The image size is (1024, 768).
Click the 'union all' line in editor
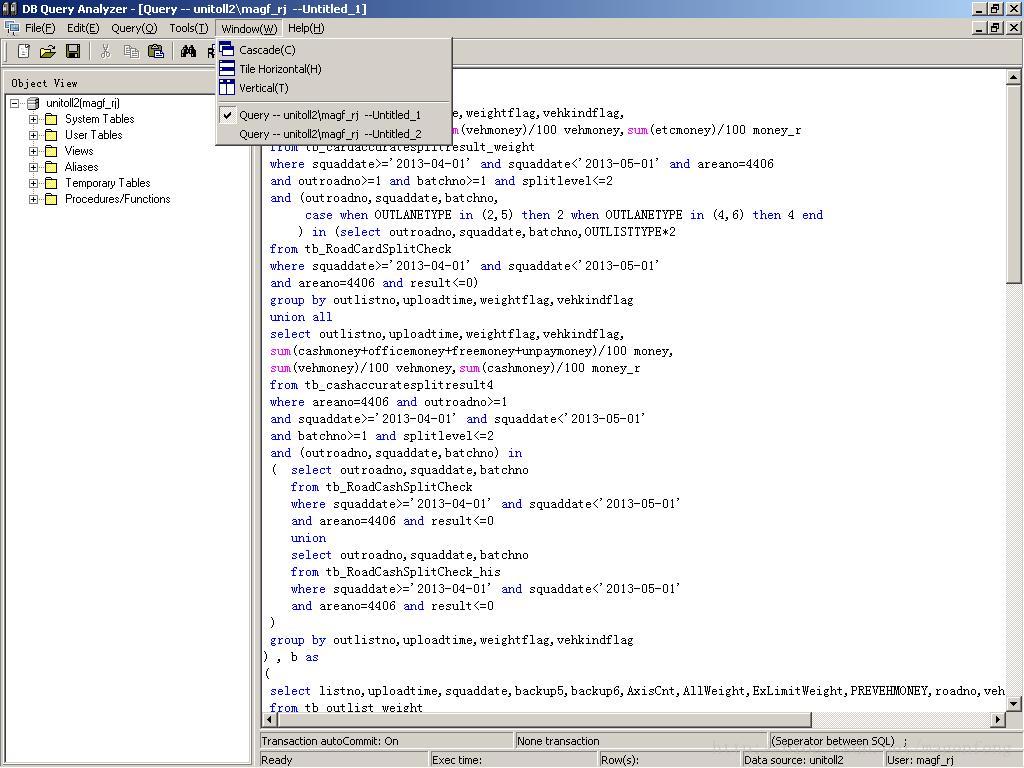(300, 317)
